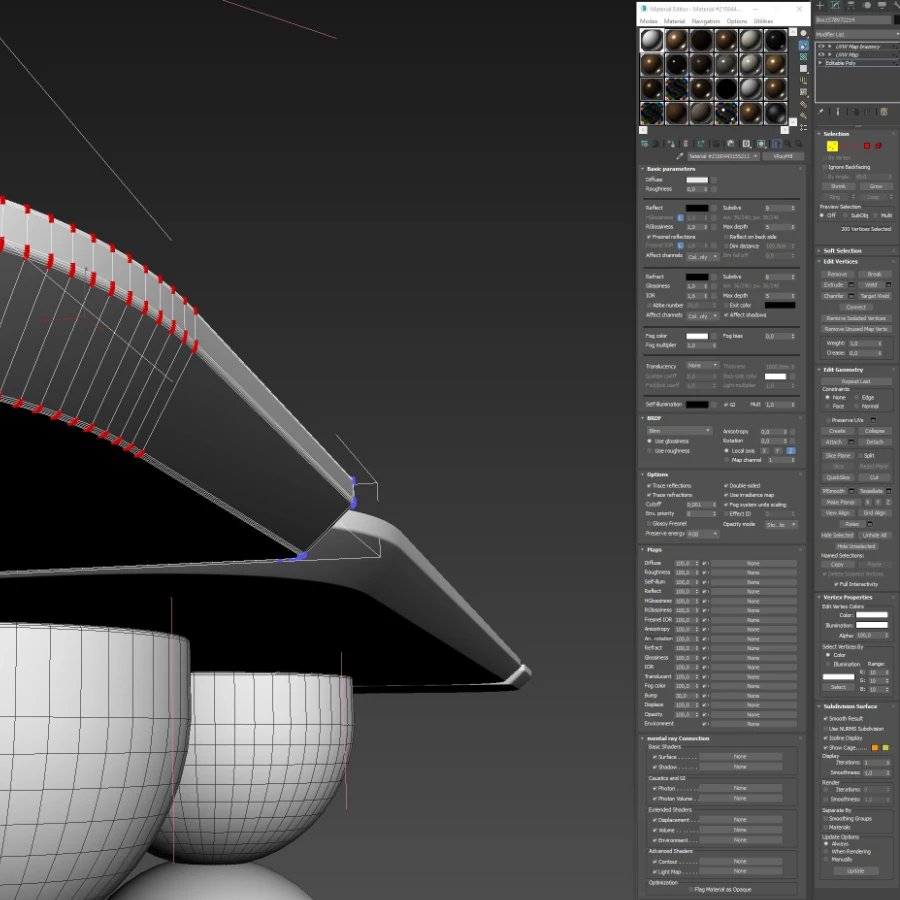Click the sample type sphere icon

coord(804,33)
